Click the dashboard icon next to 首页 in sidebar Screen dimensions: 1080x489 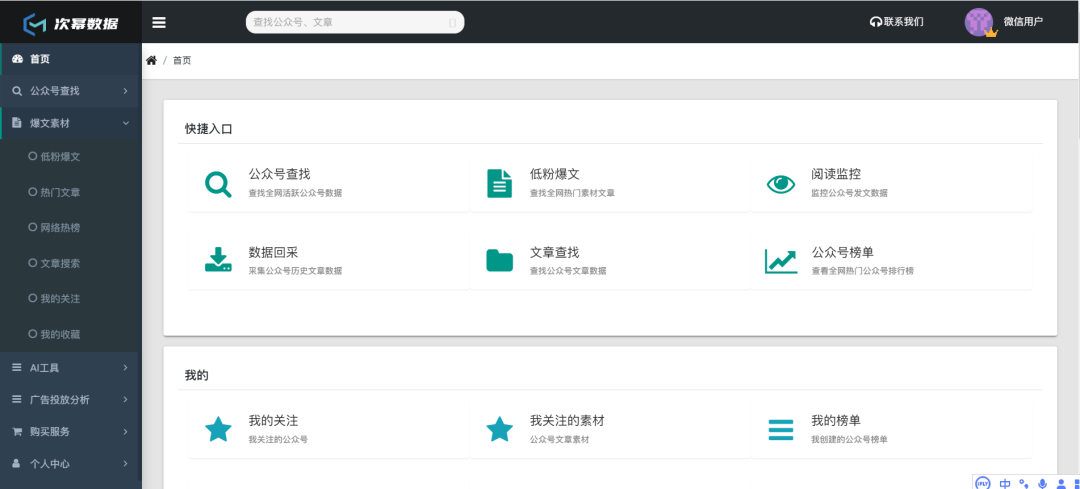(x=18, y=59)
